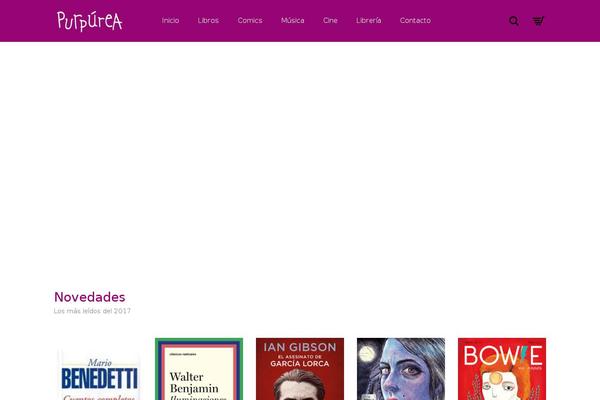The width and height of the screenshot is (600, 400).
Task: Select the Walter Benjamin book cover
Action: point(199,369)
